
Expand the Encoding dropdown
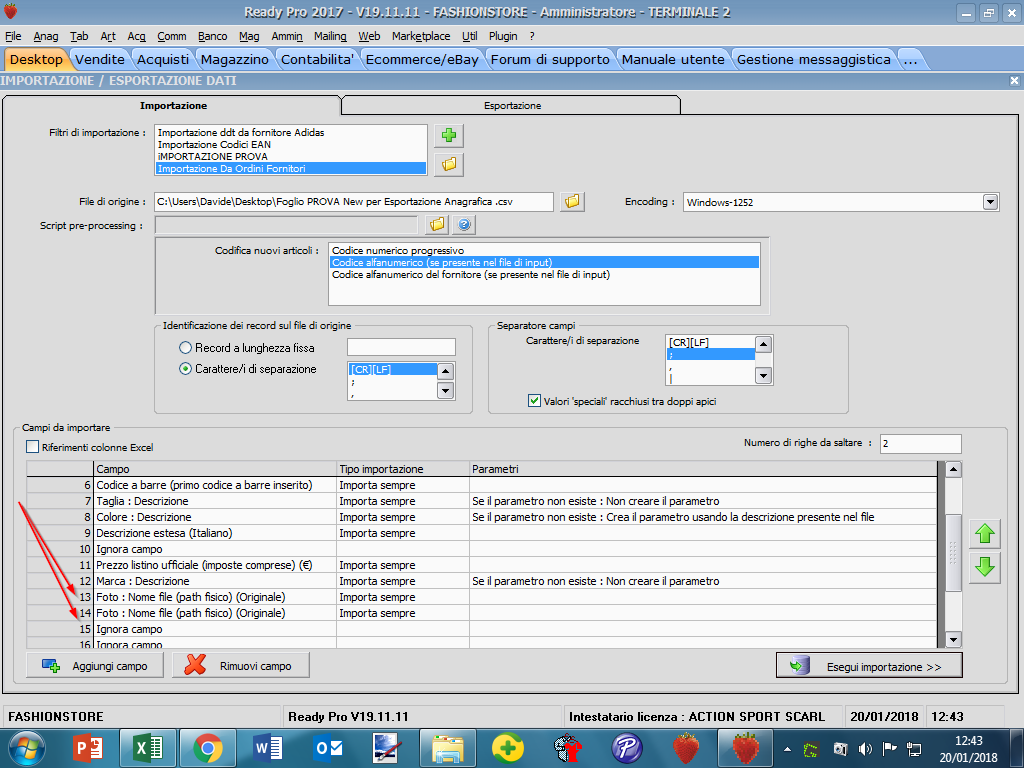coord(990,202)
